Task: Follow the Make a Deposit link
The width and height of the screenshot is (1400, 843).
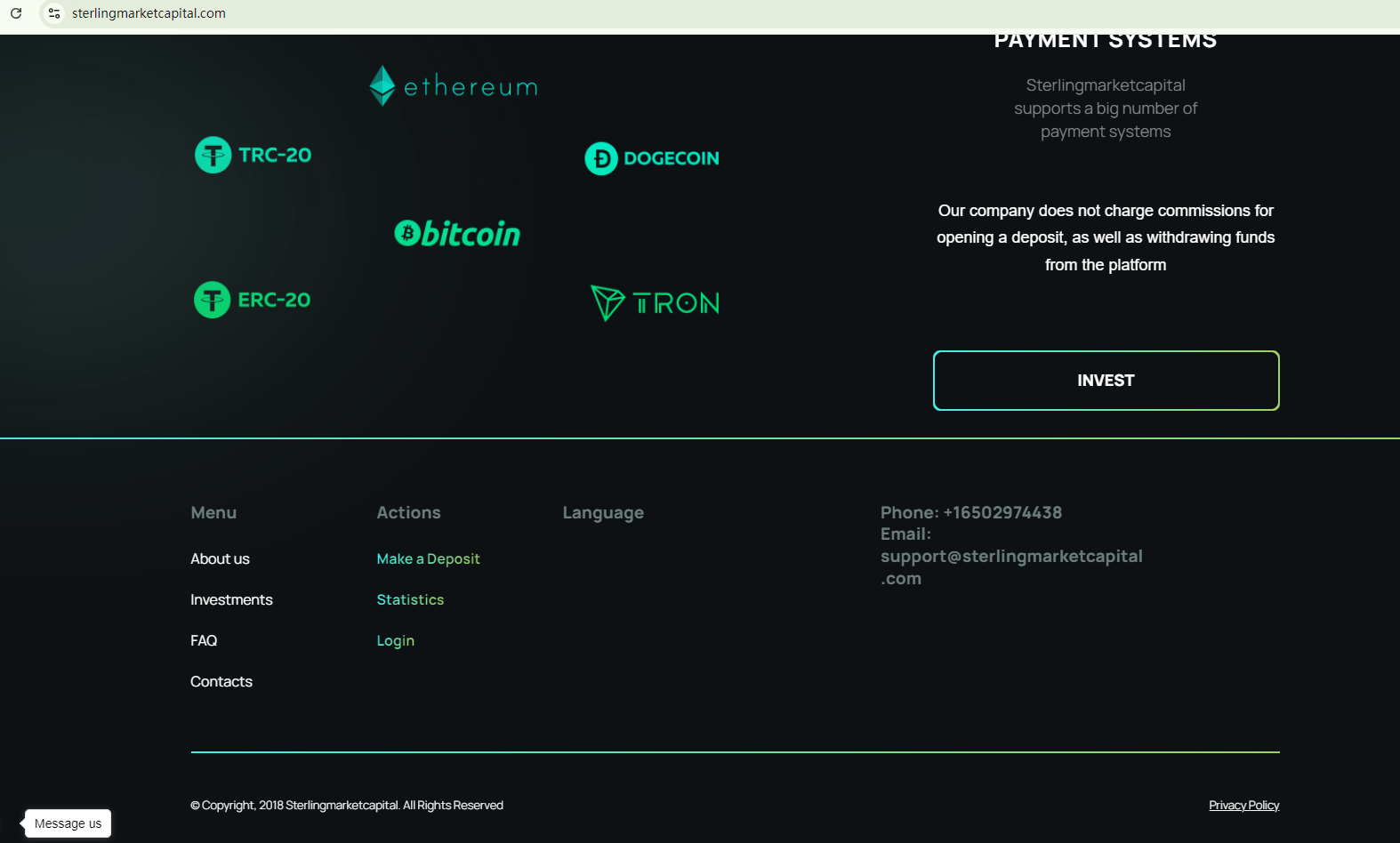Action: 428,558
